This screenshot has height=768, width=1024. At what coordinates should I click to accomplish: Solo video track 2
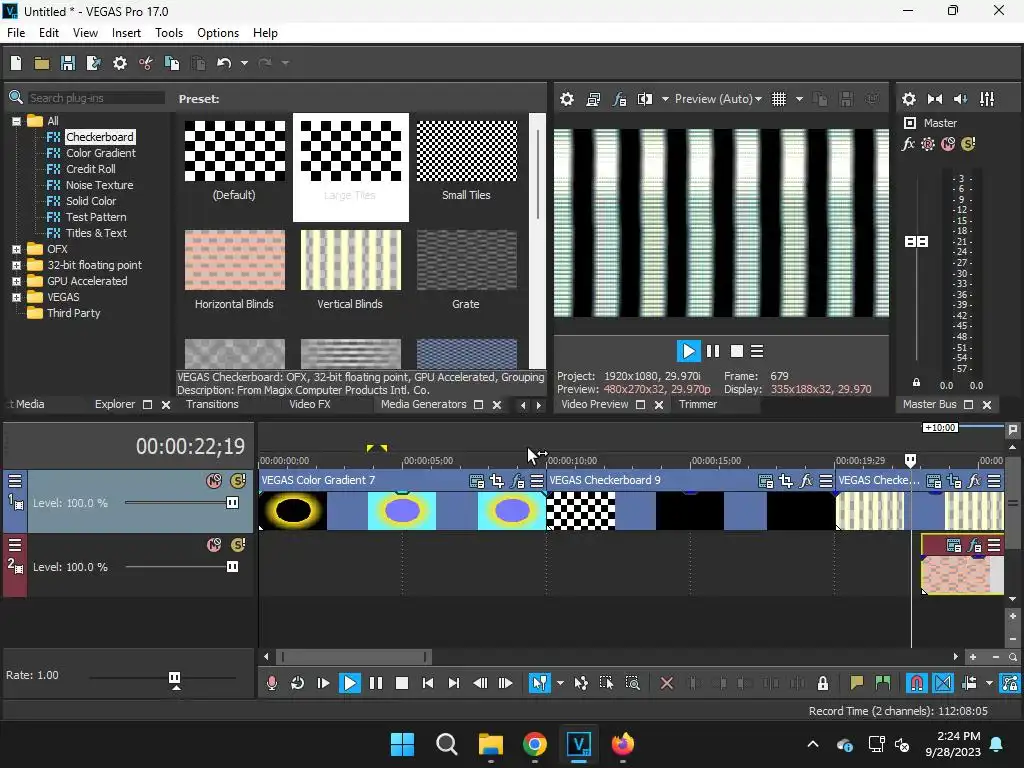(x=238, y=545)
